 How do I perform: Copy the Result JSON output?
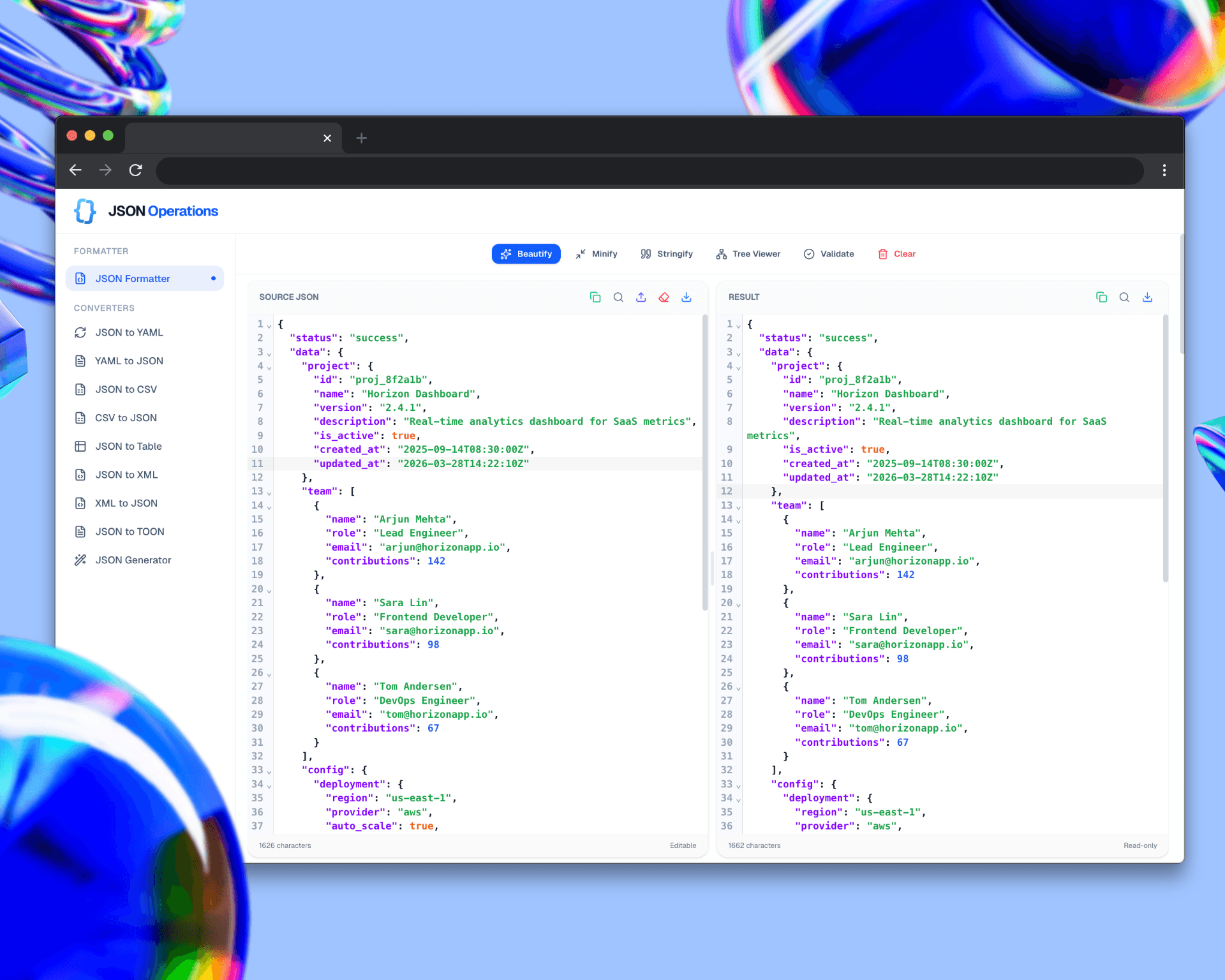[1101, 297]
